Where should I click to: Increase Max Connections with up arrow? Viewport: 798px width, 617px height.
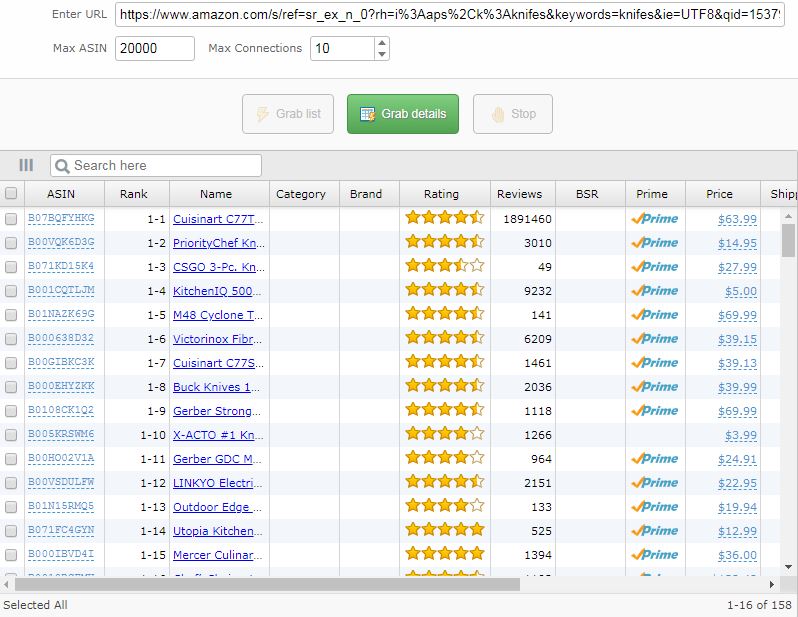coord(382,43)
